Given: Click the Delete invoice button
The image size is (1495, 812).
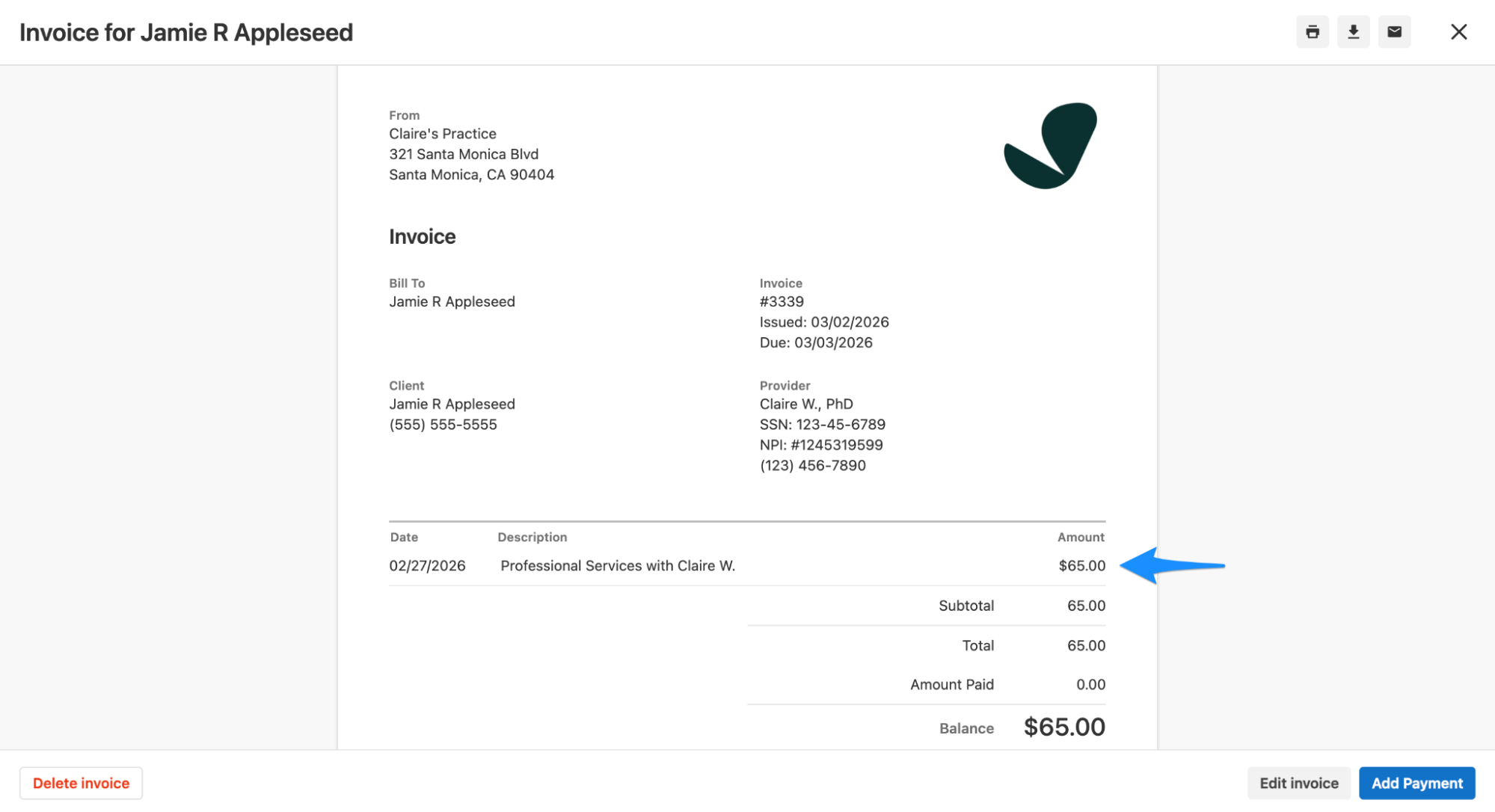Looking at the screenshot, I should [81, 783].
